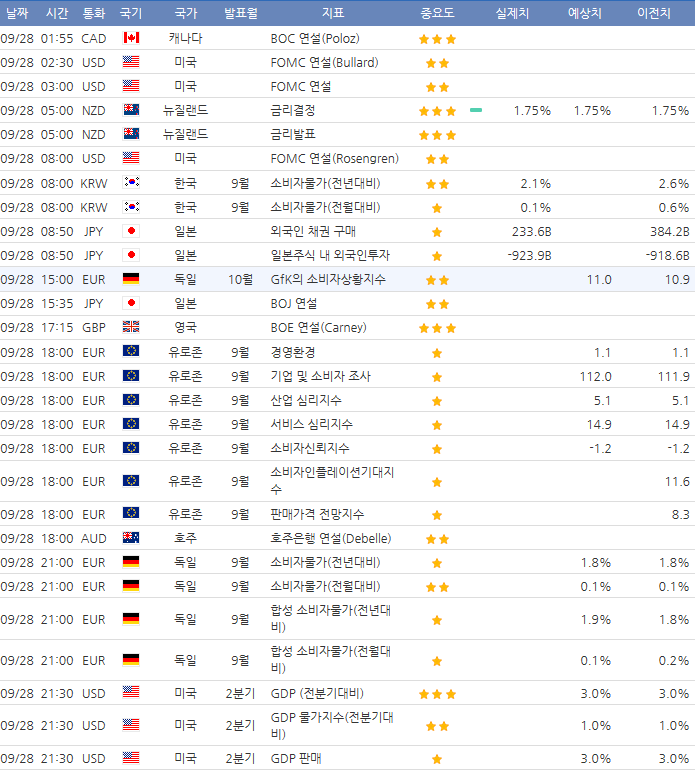Select the GDP (전분기대비) indicator text
This screenshot has height=772, width=695.
point(317,693)
